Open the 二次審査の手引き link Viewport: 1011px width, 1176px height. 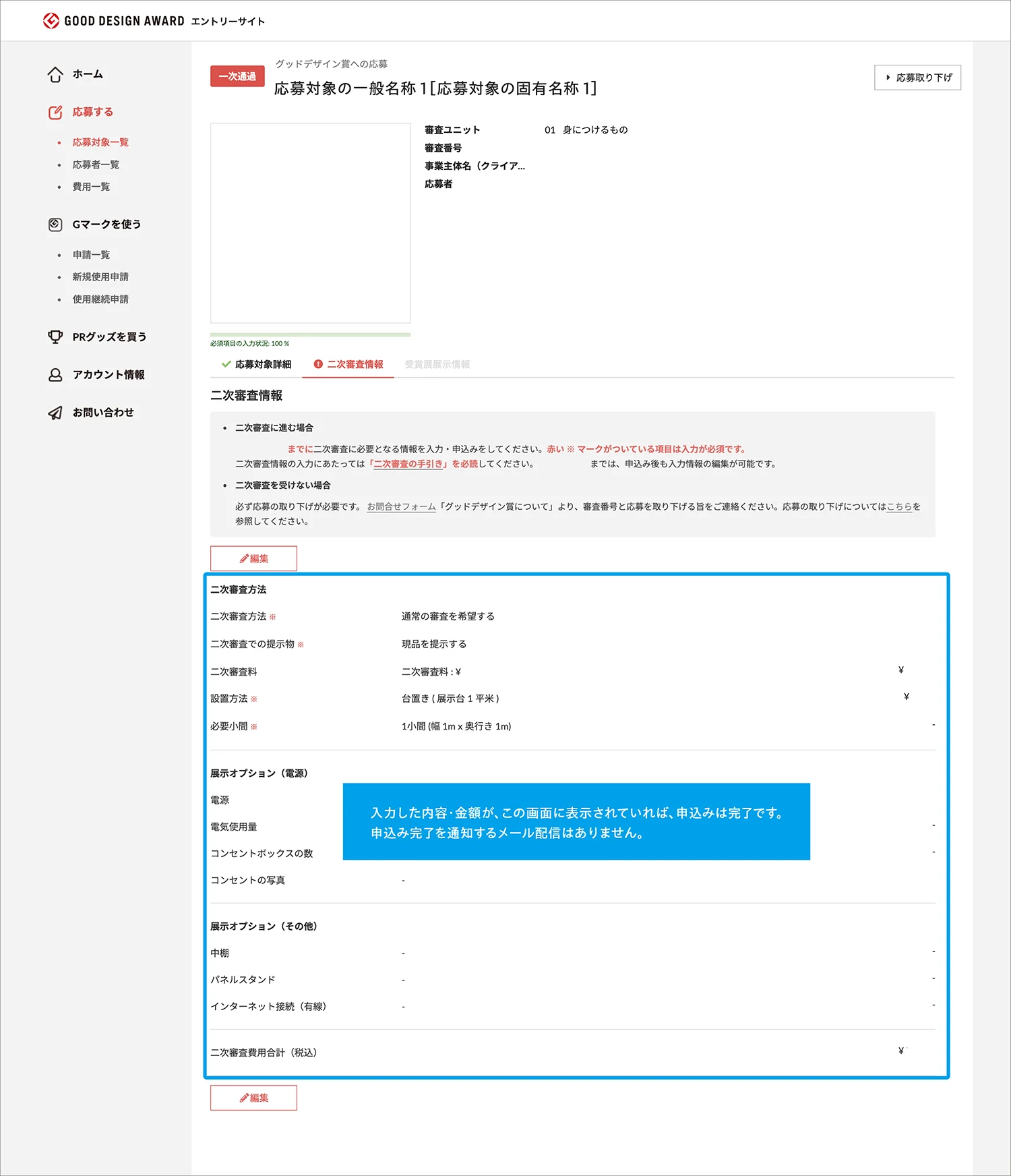tap(408, 464)
